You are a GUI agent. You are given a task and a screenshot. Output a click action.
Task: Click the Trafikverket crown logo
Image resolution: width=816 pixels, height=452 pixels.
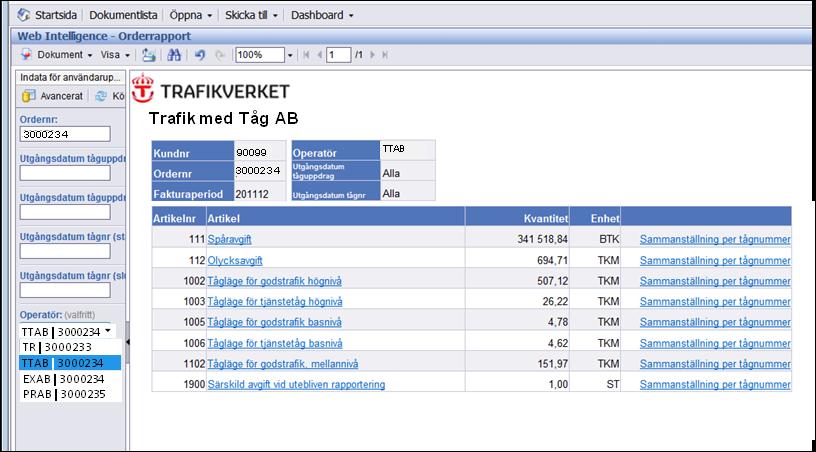pos(143,88)
